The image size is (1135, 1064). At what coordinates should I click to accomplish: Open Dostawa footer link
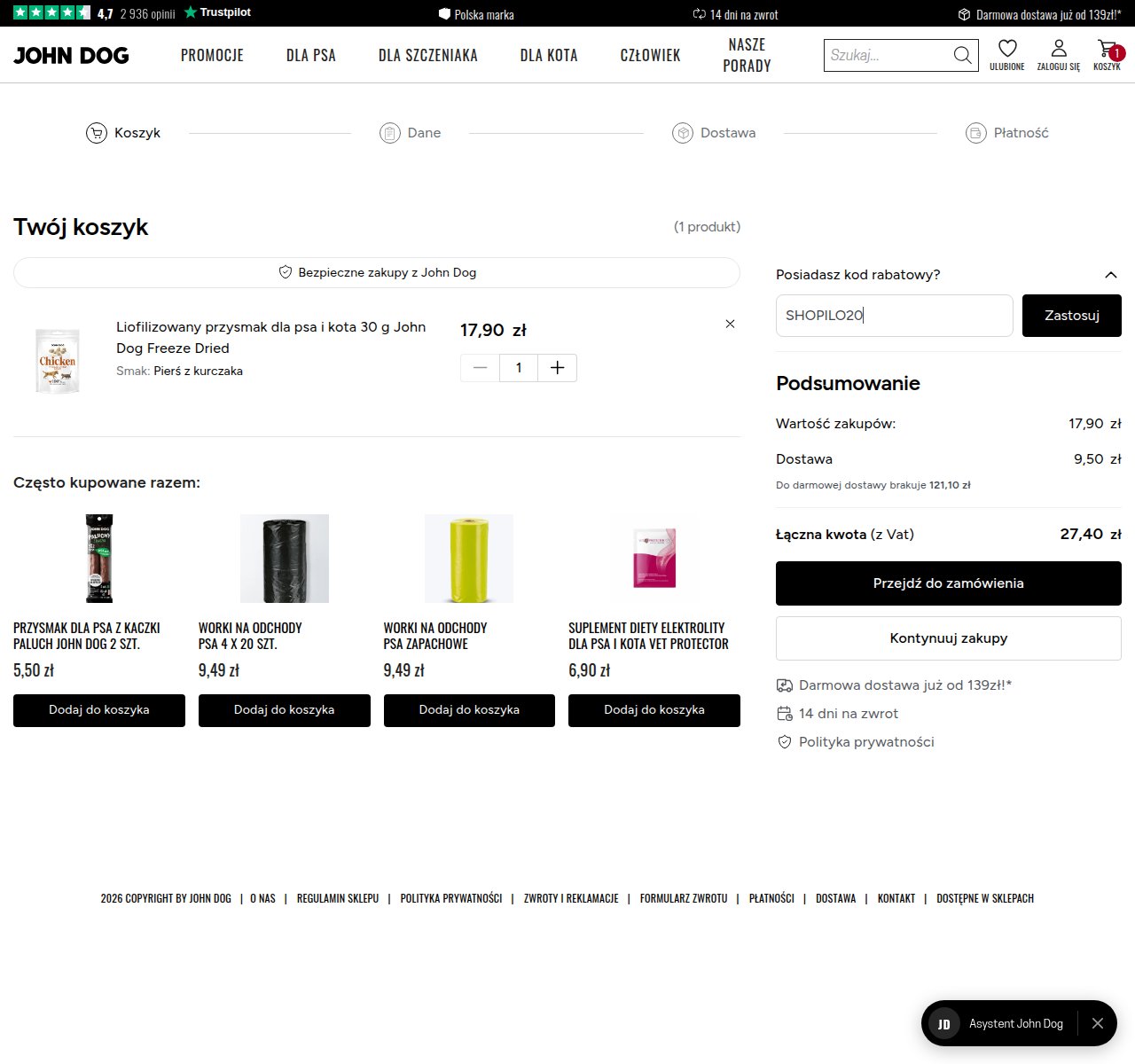(x=836, y=898)
